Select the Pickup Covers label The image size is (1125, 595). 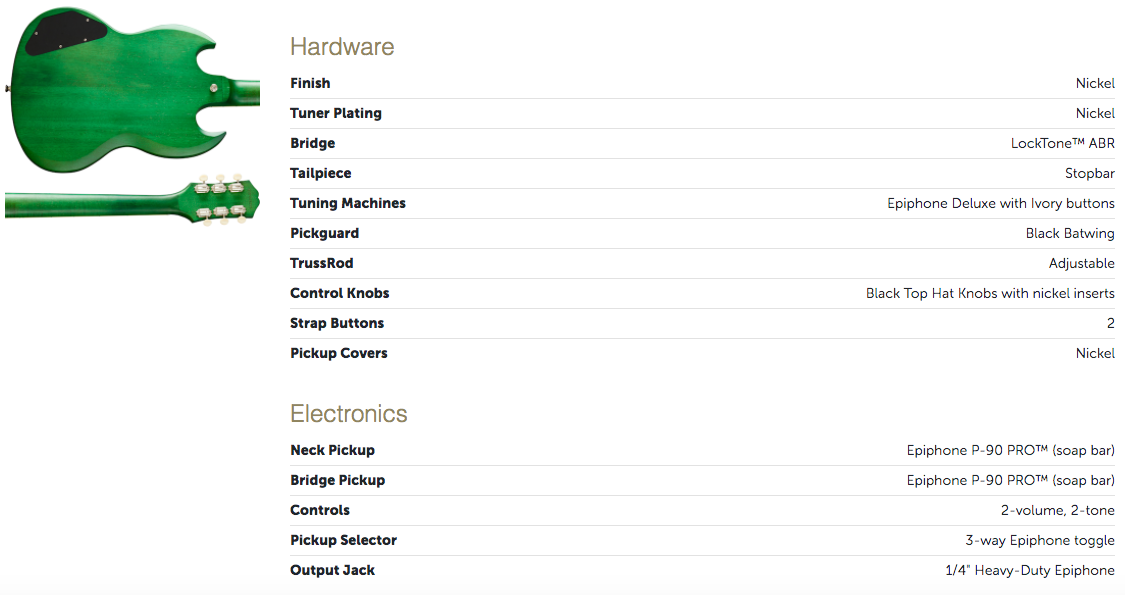point(339,353)
